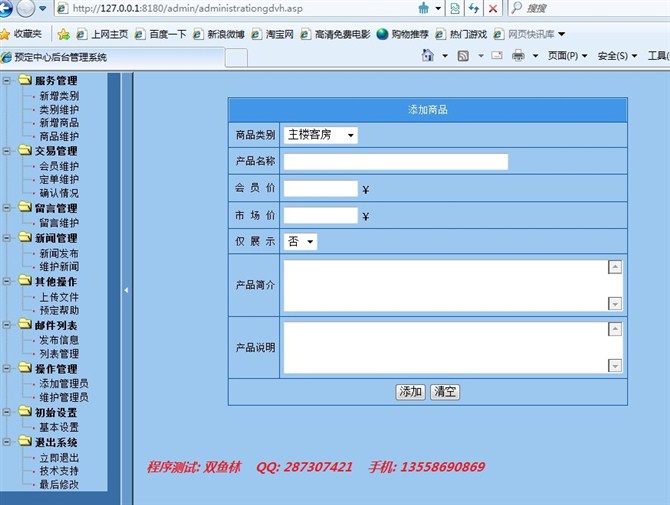Click the 购物推荐 globe bookmark icon
The width and height of the screenshot is (670, 505).
382,34
